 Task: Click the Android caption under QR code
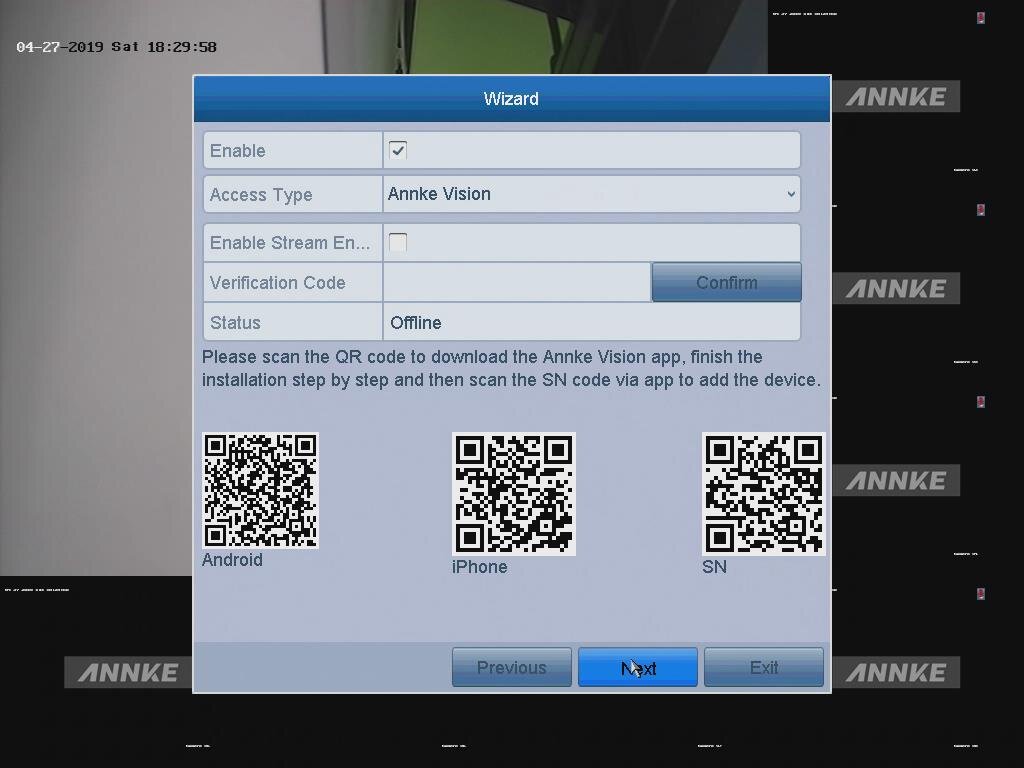[x=232, y=560]
